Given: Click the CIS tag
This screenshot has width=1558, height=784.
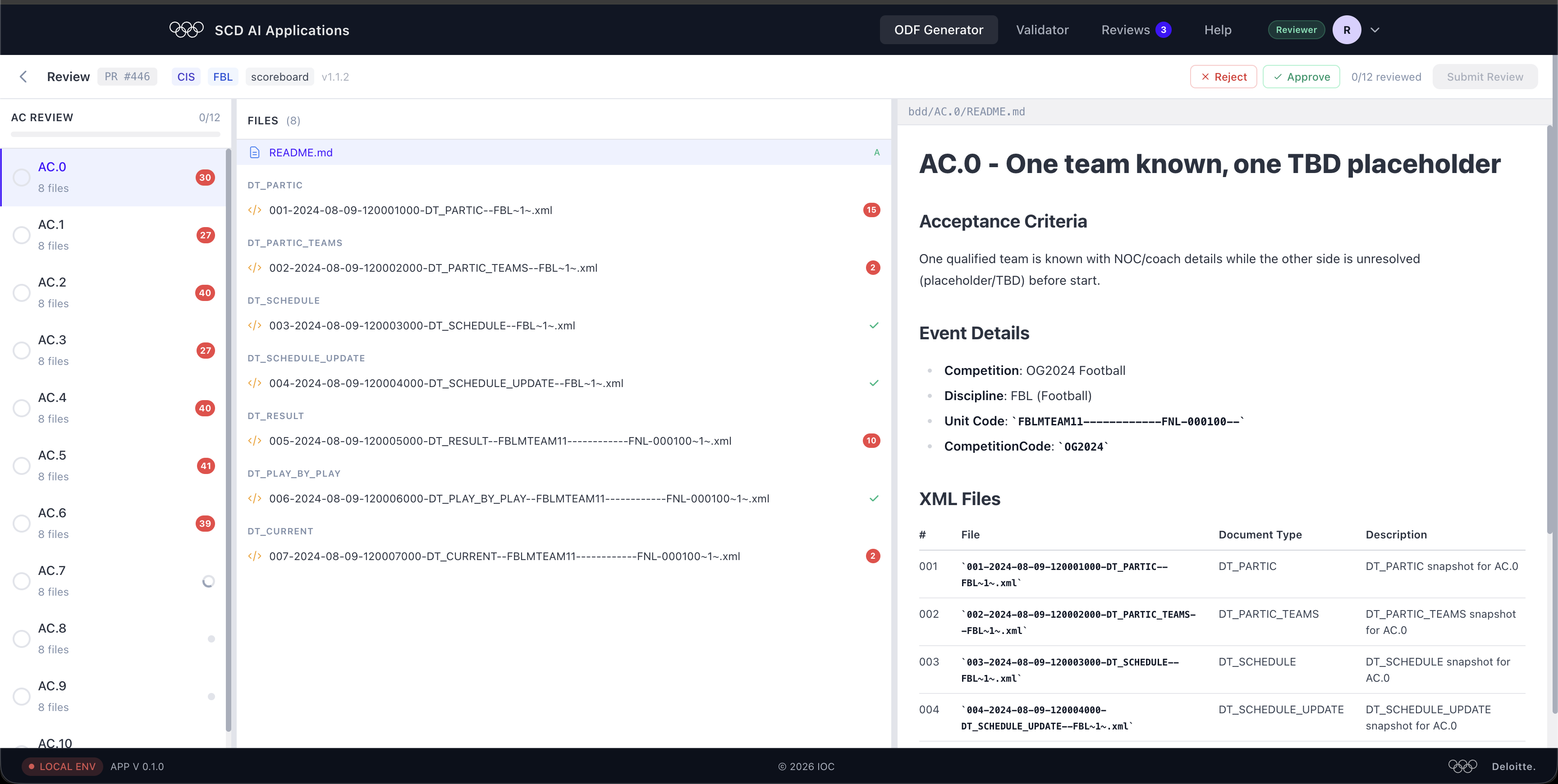Looking at the screenshot, I should pyautogui.click(x=186, y=77).
